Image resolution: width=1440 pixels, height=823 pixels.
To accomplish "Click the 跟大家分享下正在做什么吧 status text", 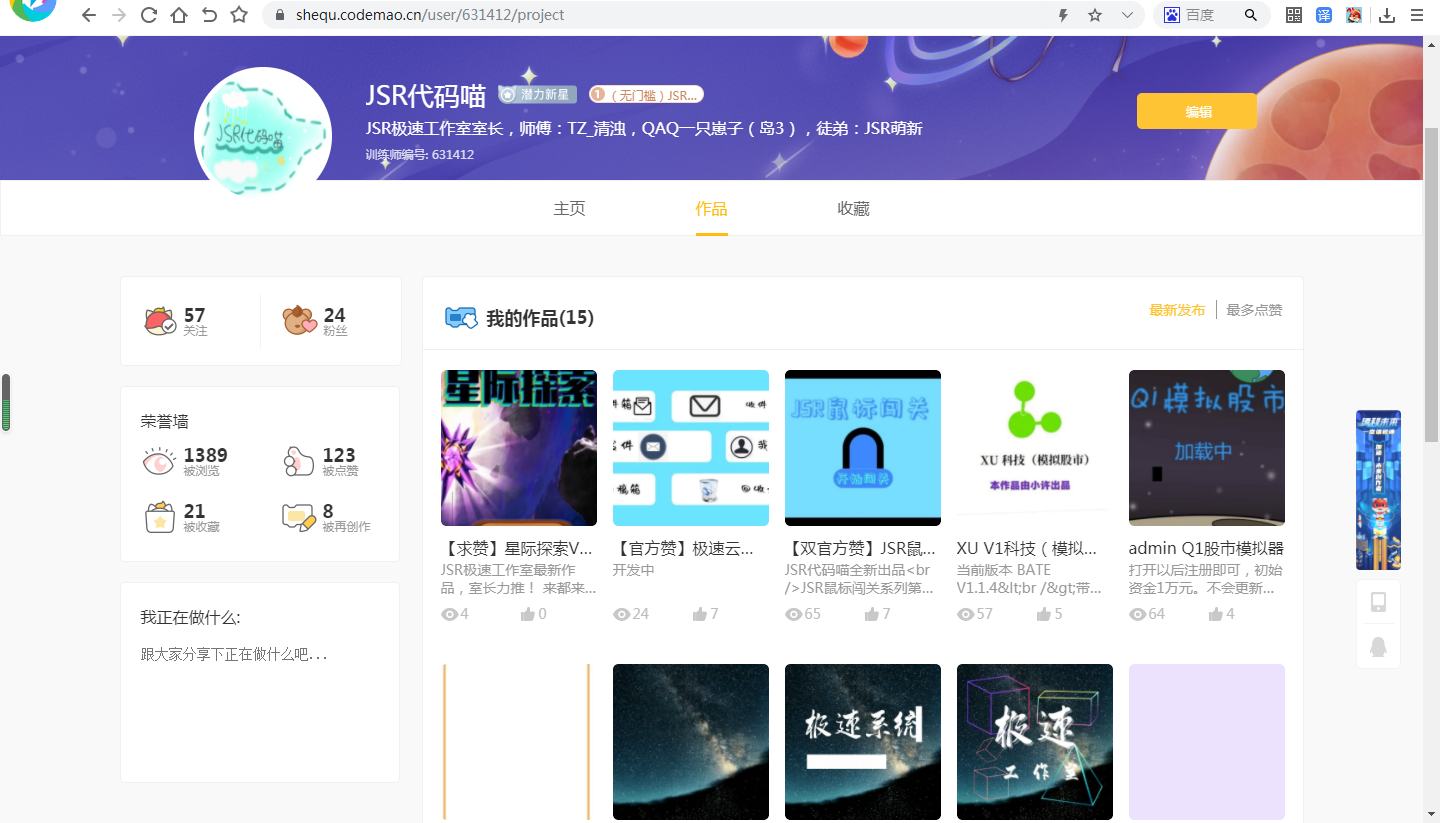I will pos(234,655).
